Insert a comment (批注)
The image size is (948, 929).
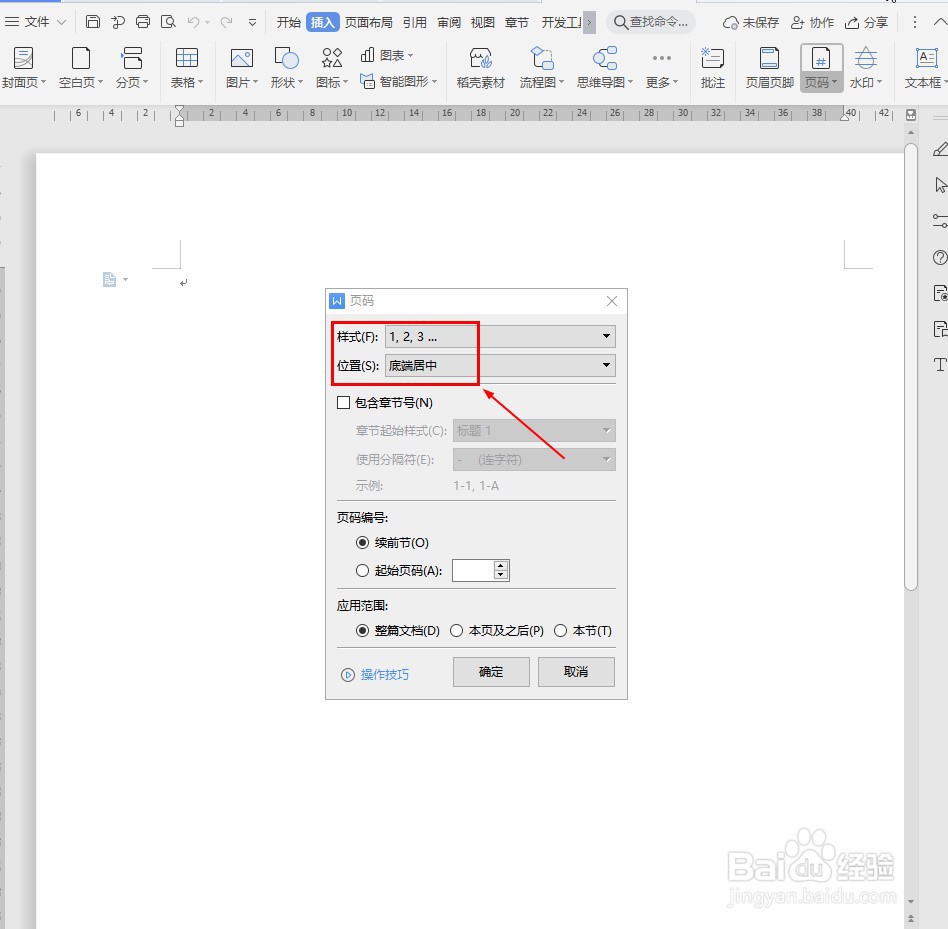(712, 68)
